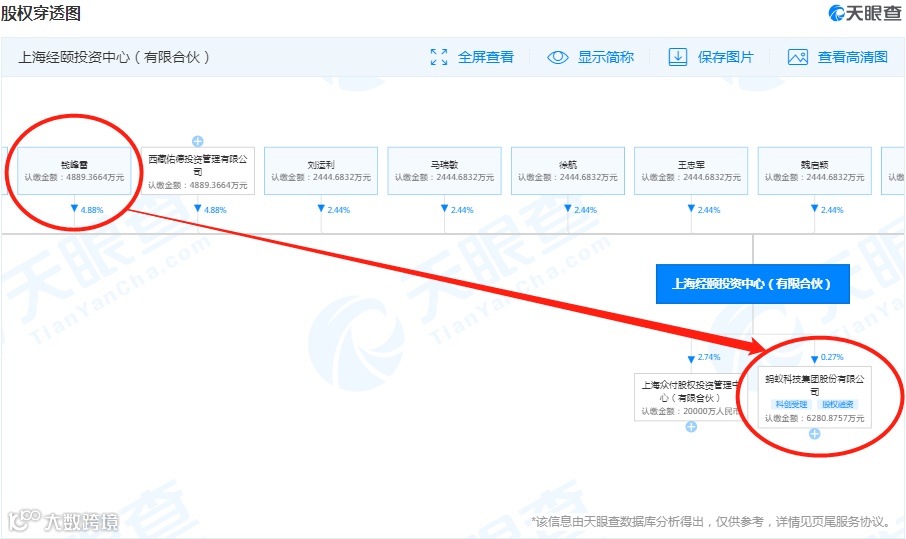The height and width of the screenshot is (539, 906).
Task: Click the 0.27% share label
Action: coord(832,357)
